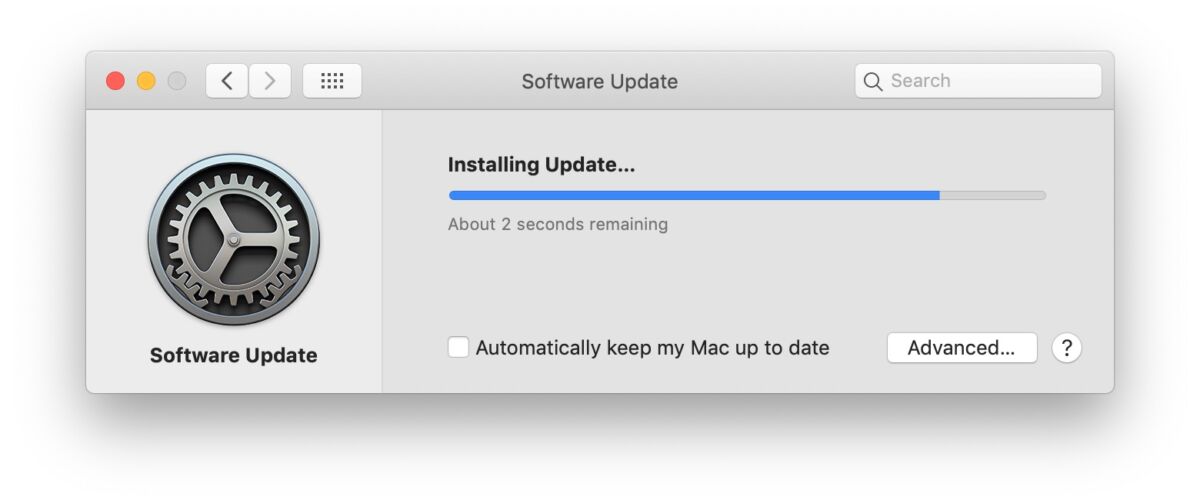The height and width of the screenshot is (500, 1200).
Task: Go forward with the right chevron button
Action: point(270,81)
